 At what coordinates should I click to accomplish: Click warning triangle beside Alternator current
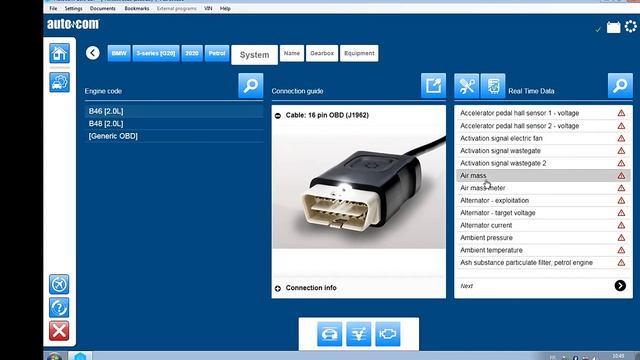click(x=621, y=225)
